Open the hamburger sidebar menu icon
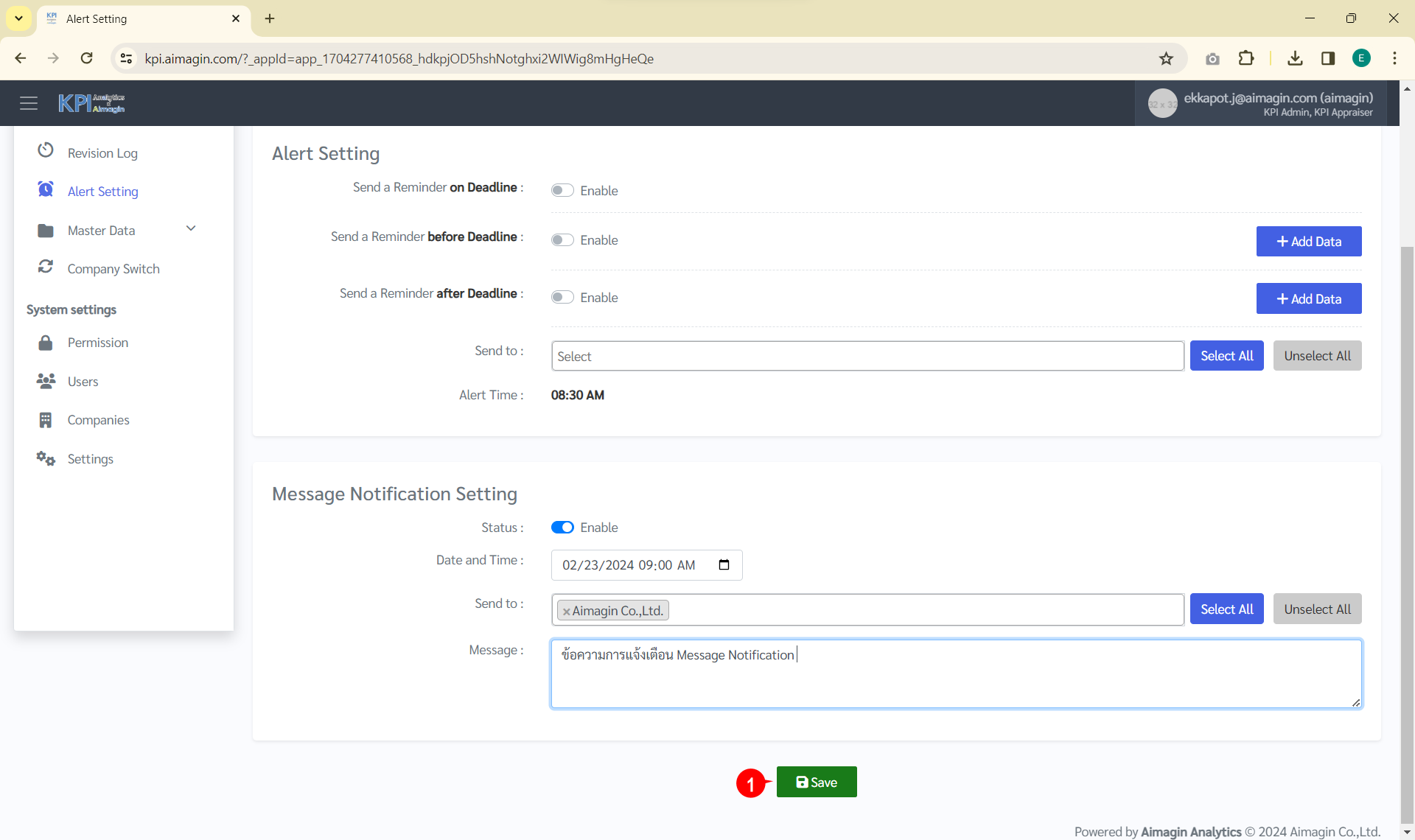 point(29,103)
